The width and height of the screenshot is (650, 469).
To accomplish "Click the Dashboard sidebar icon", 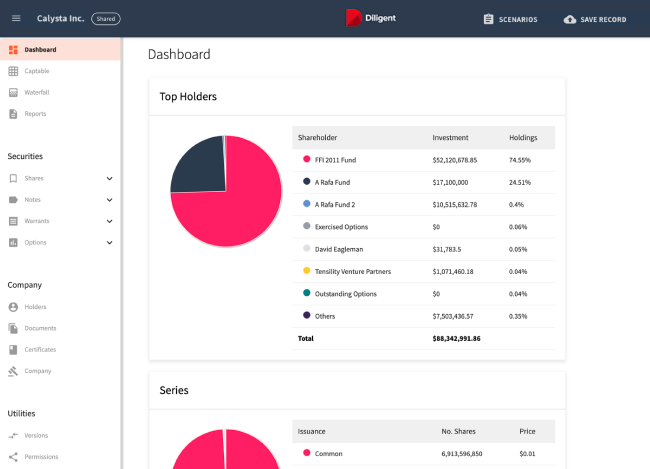I will tap(13, 50).
